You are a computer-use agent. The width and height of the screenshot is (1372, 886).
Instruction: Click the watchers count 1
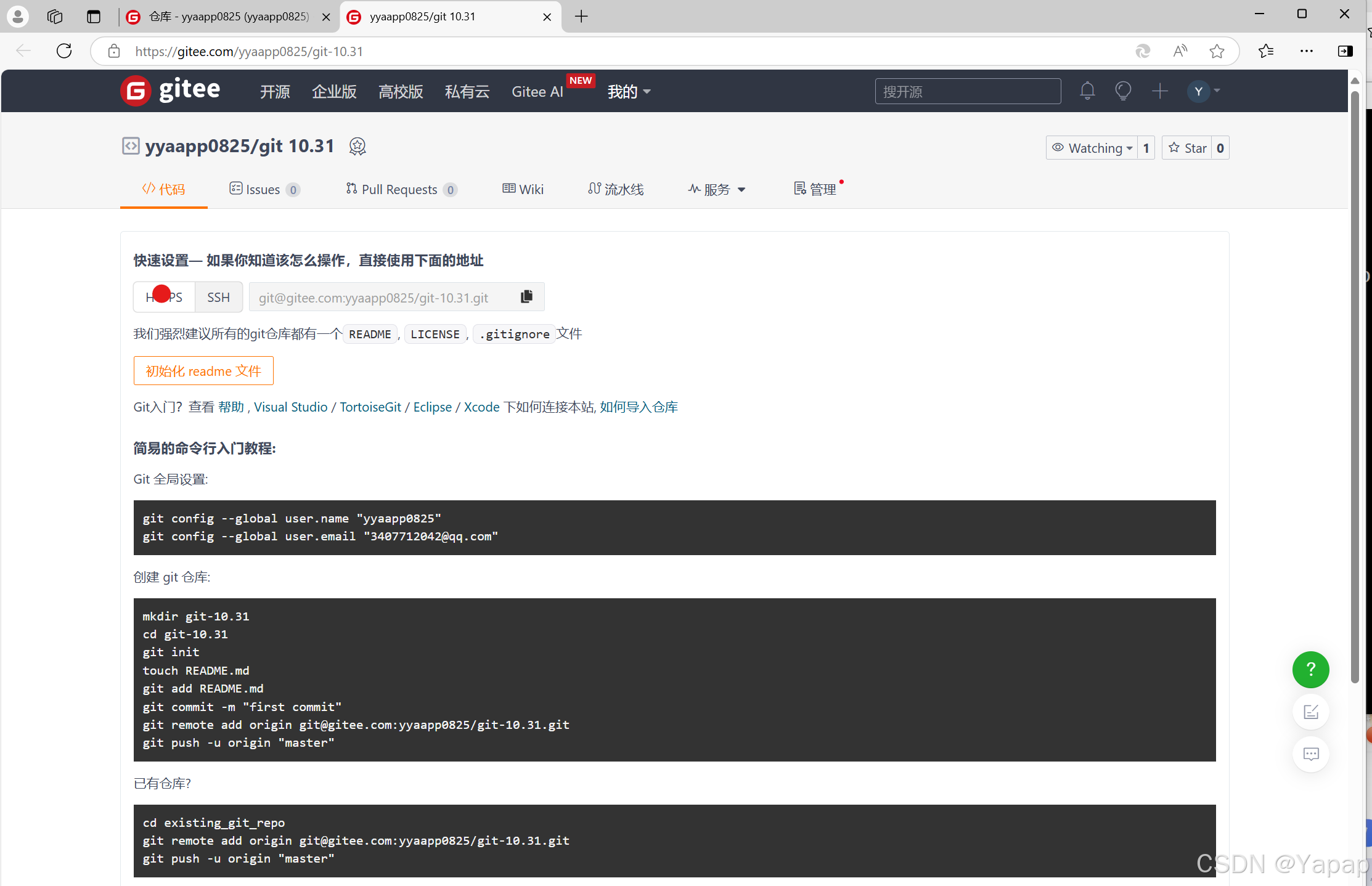(x=1146, y=148)
